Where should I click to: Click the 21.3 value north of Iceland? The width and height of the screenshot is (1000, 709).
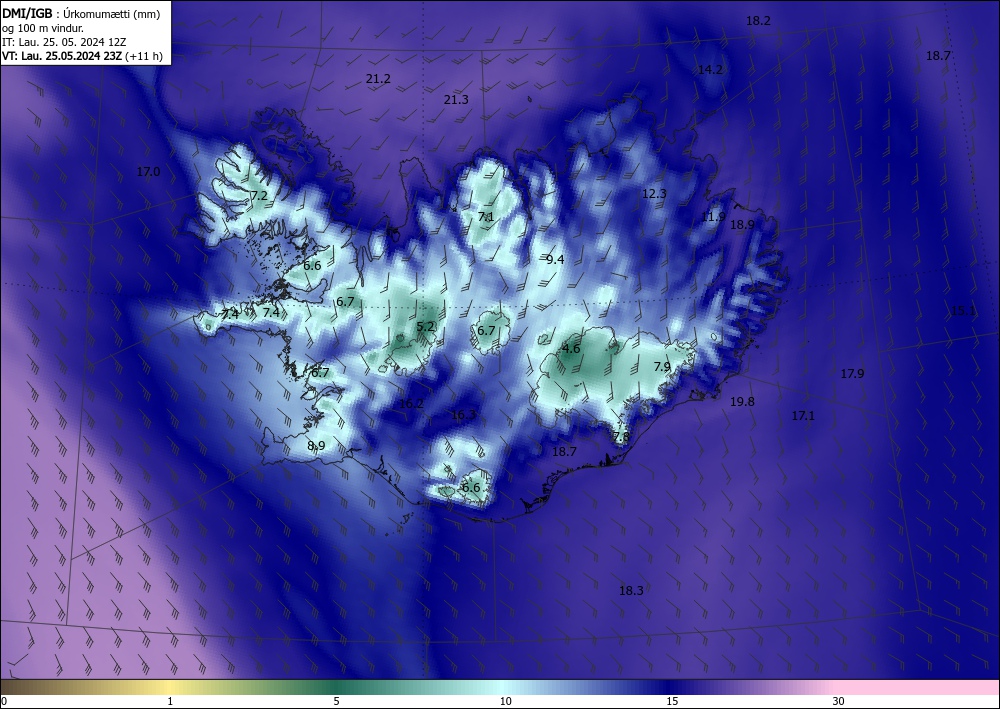point(456,99)
